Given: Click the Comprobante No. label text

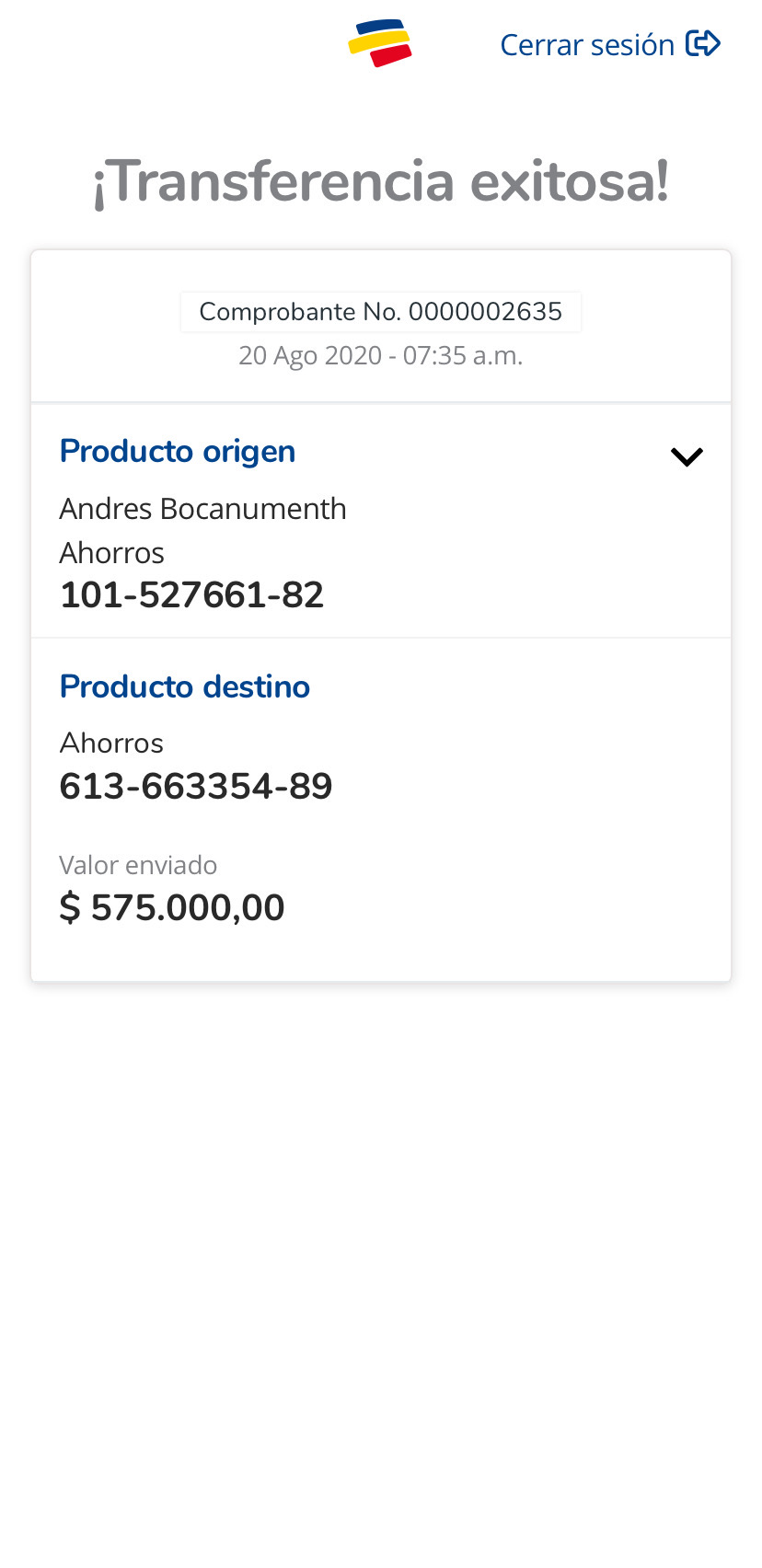Looking at the screenshot, I should coord(300,312).
